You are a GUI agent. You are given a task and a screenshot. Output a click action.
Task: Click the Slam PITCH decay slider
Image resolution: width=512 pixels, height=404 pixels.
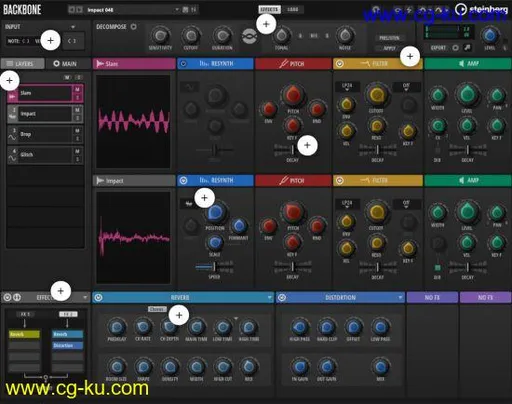(x=292, y=150)
